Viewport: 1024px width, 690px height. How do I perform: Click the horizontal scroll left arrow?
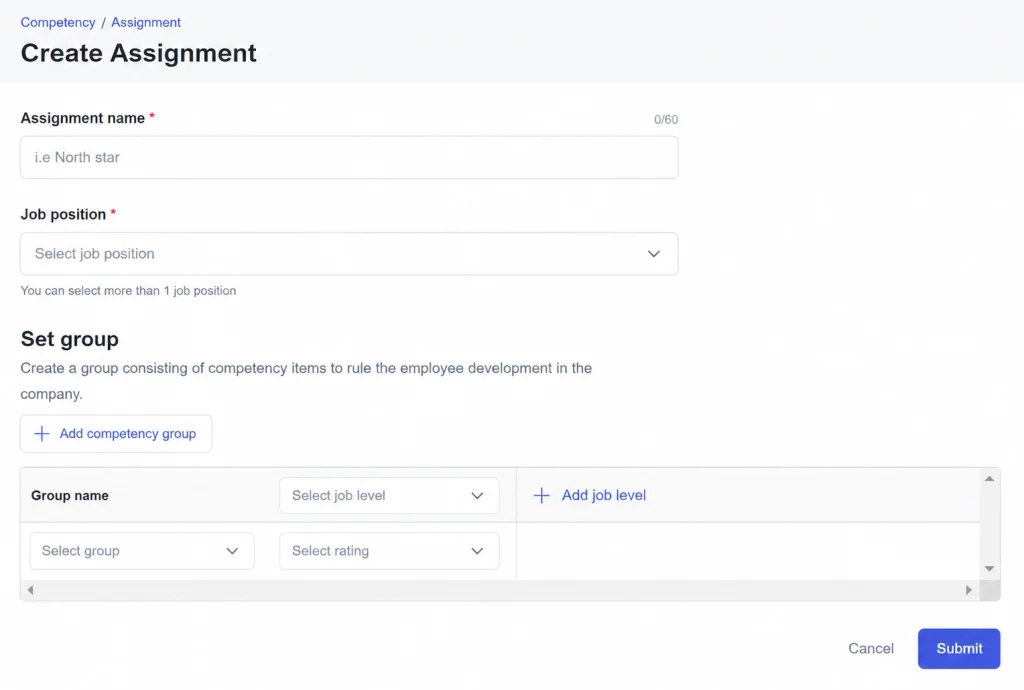[x=30, y=589]
